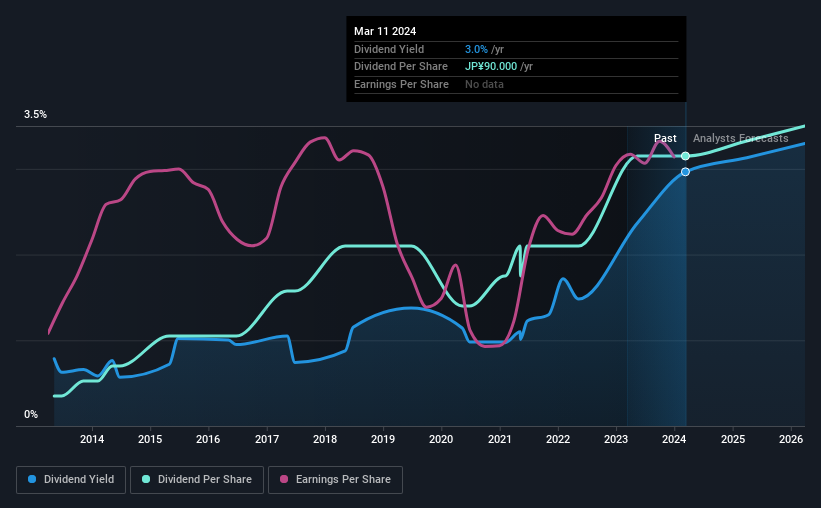This screenshot has width=821, height=508.
Task: Click the 2021 x-axis label
Action: point(500,439)
